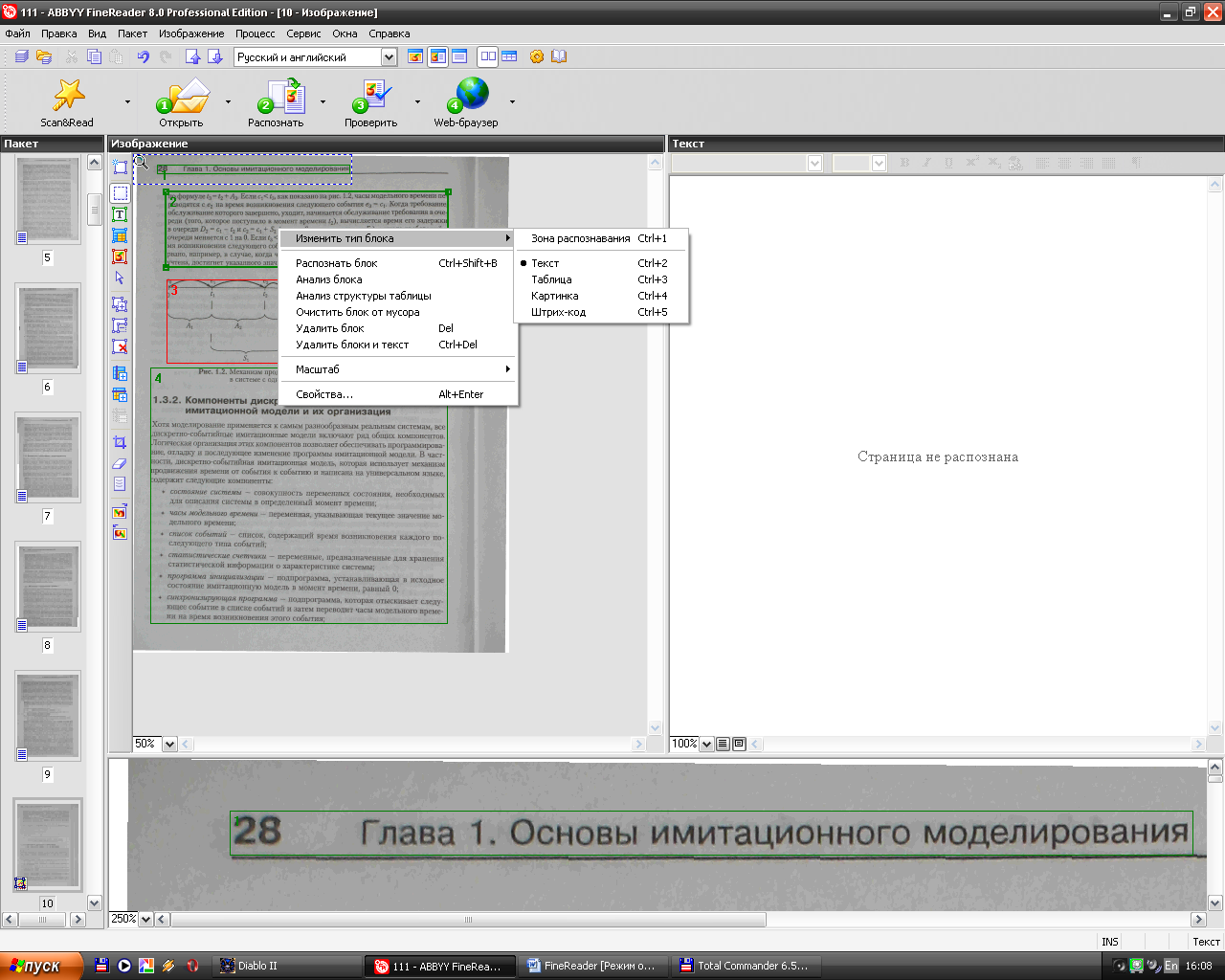This screenshot has height=980, width=1225.
Task: Expand the Открыть dropdown arrow
Action: (228, 101)
